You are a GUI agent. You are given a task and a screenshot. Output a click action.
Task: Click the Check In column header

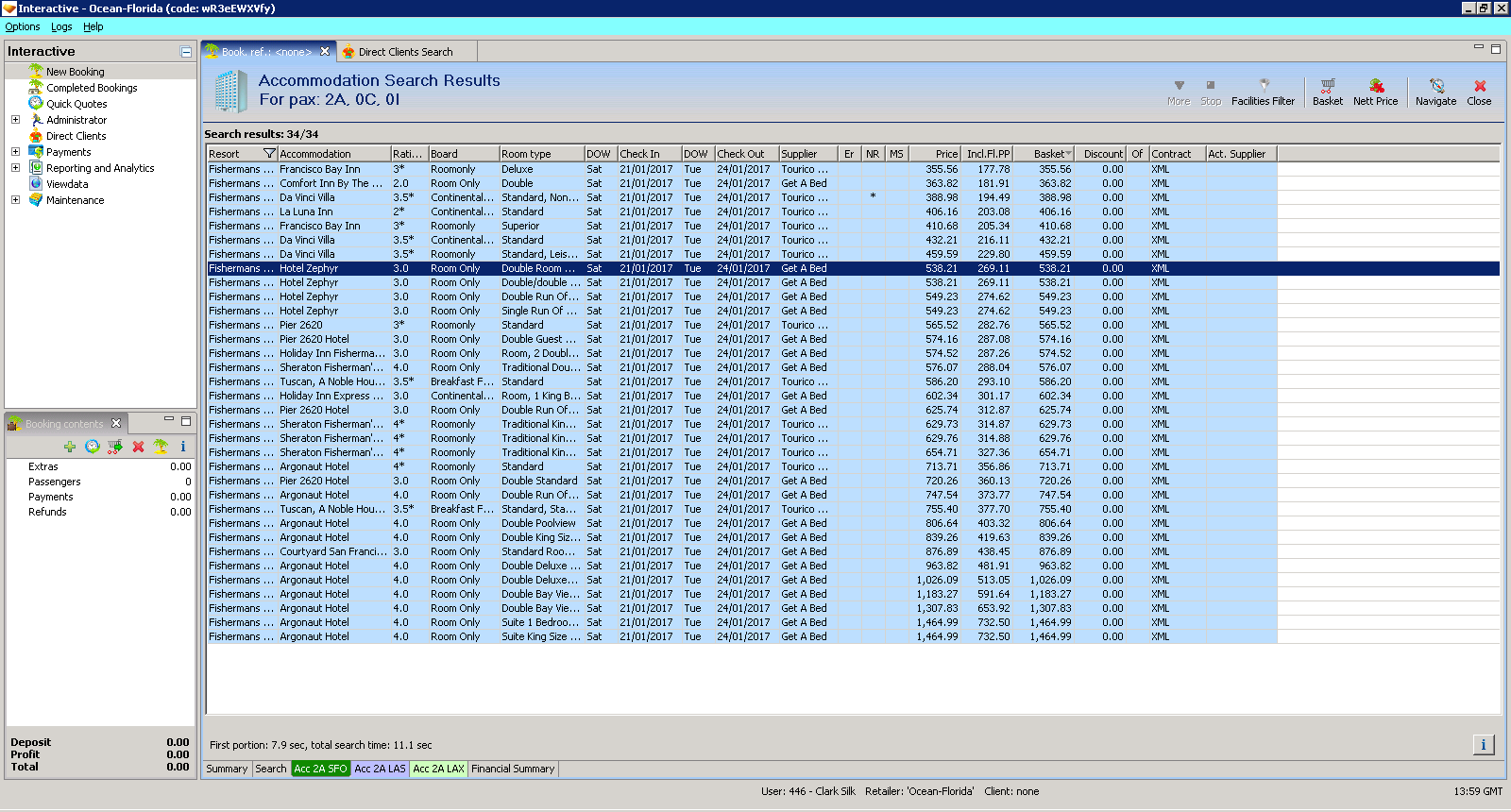(650, 154)
